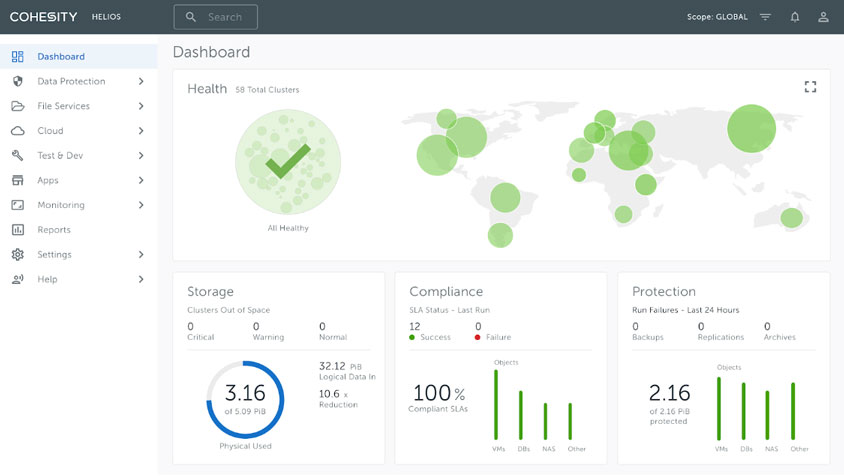
Task: Expand the Settings submenu chevron
Action: (x=141, y=255)
